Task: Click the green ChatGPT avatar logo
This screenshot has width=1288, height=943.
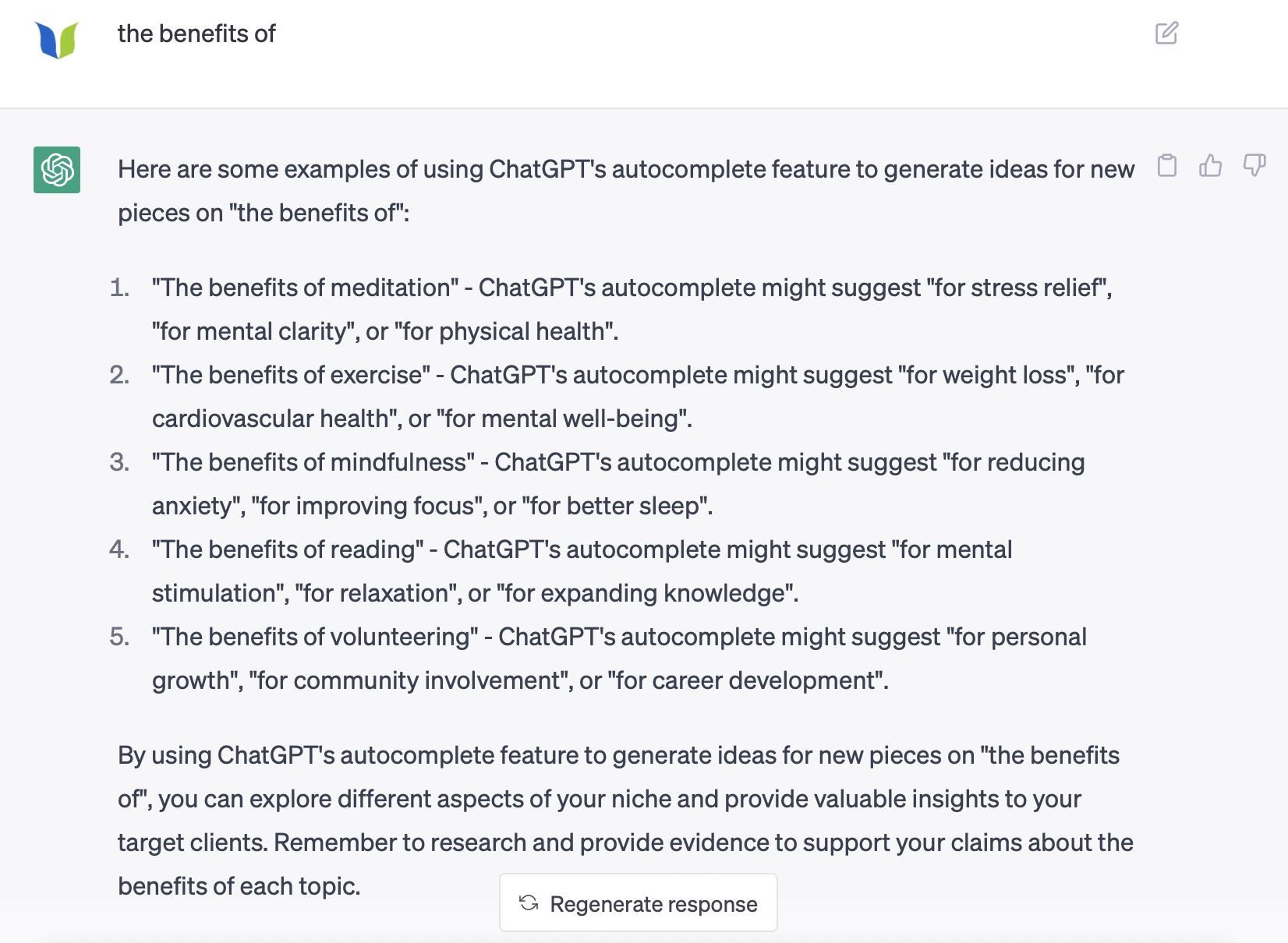Action: coord(57,169)
